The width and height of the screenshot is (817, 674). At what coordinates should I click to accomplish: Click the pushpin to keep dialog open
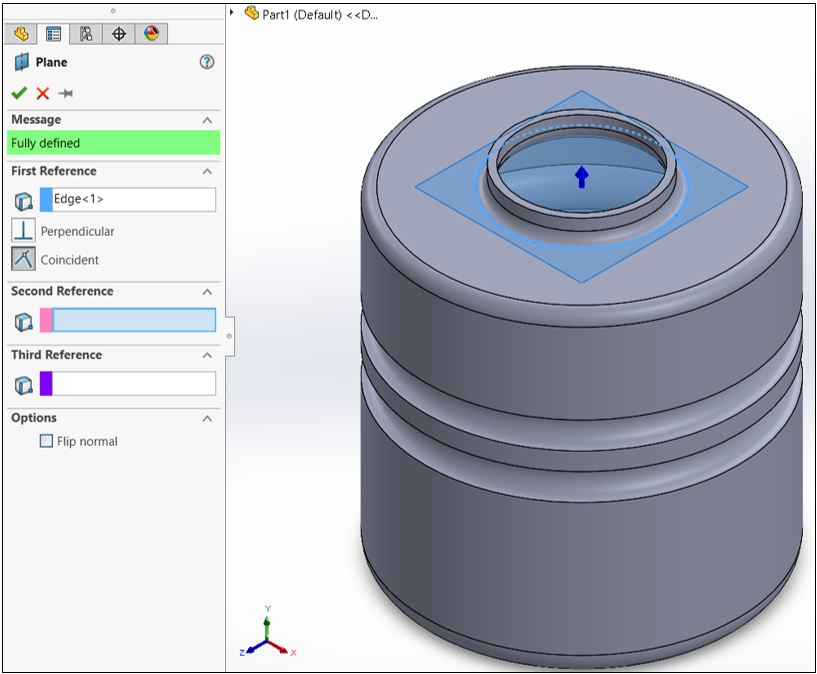click(x=66, y=92)
